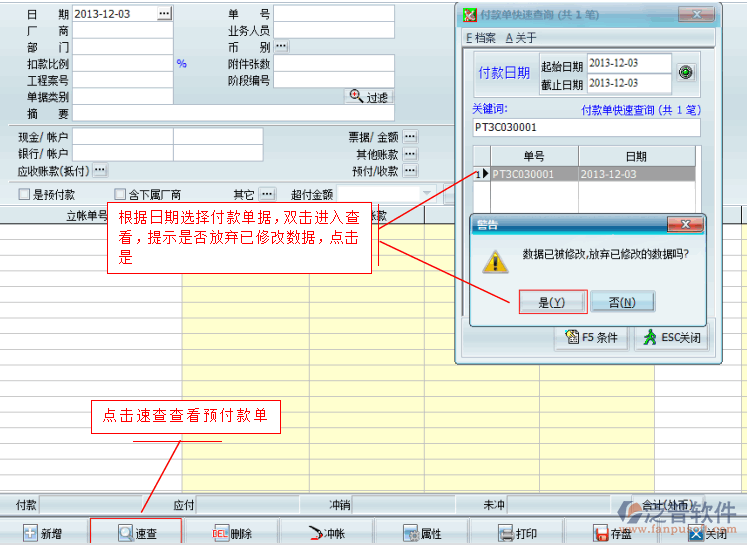Click 否(N) in the warning dialog
Viewport: 747px width, 545px height.
[621, 302]
